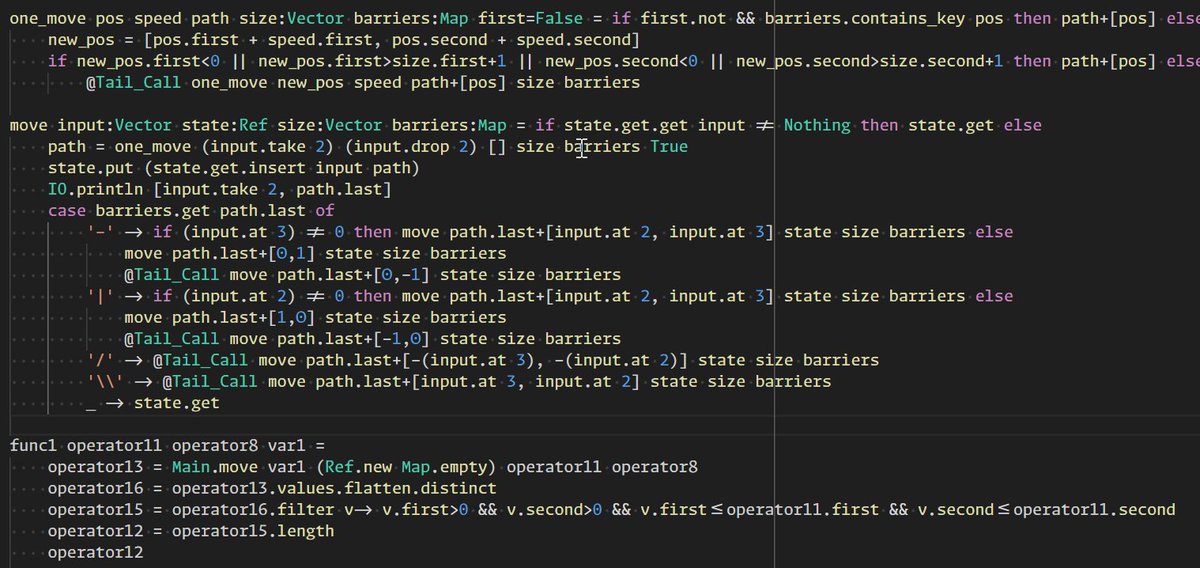Click the '\\' case pattern
Viewport: 1200px width, 568px height.
[105, 381]
